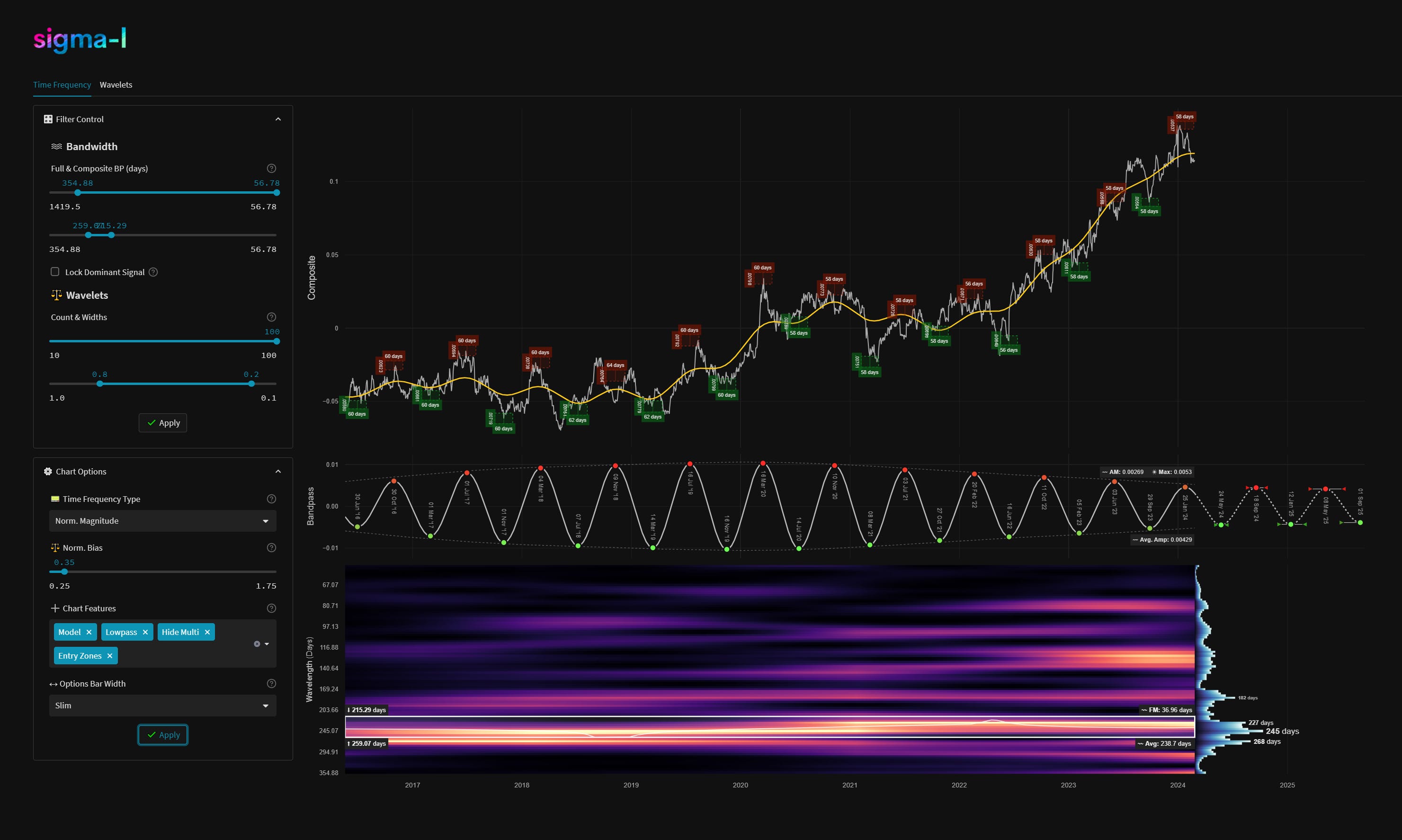The image size is (1402, 840).
Task: Remove the Entry Zones feature tag
Action: [110, 656]
